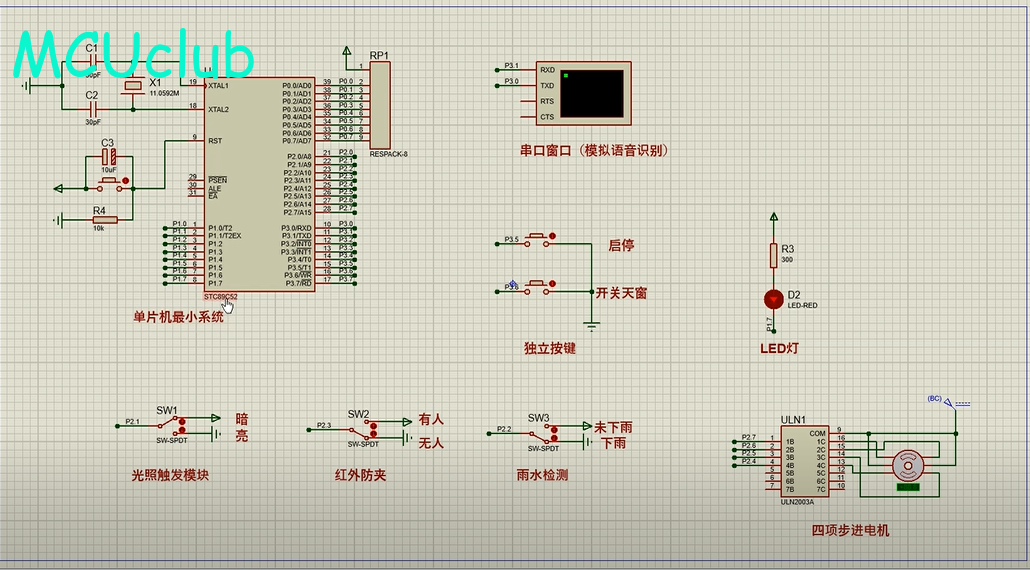
Task: Click resistor R3 above the LED
Action: (772, 255)
